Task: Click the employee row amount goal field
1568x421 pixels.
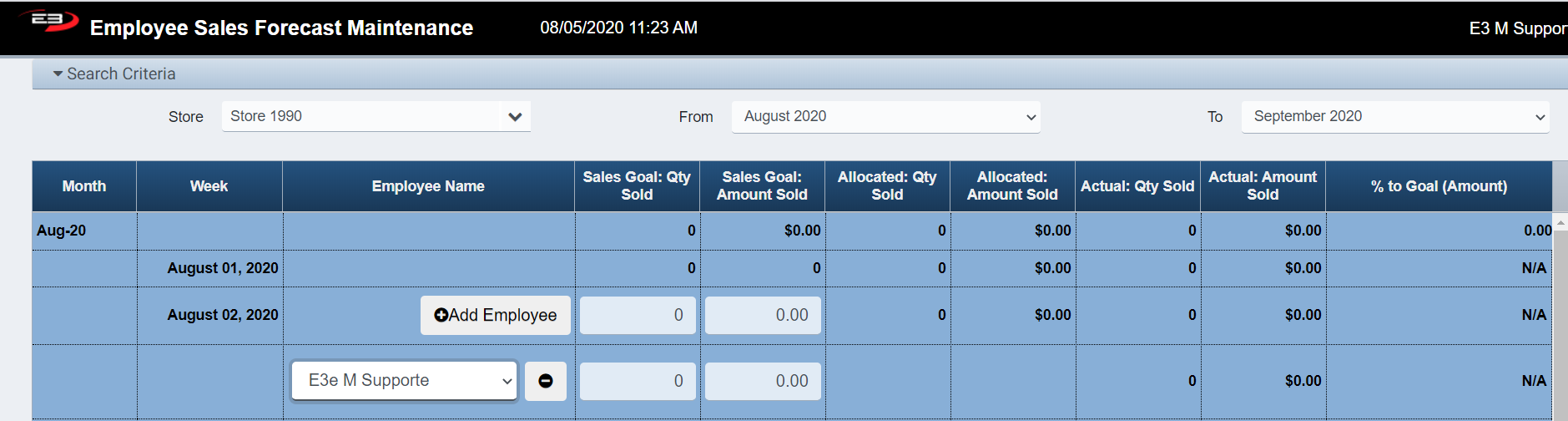Action: (763, 381)
